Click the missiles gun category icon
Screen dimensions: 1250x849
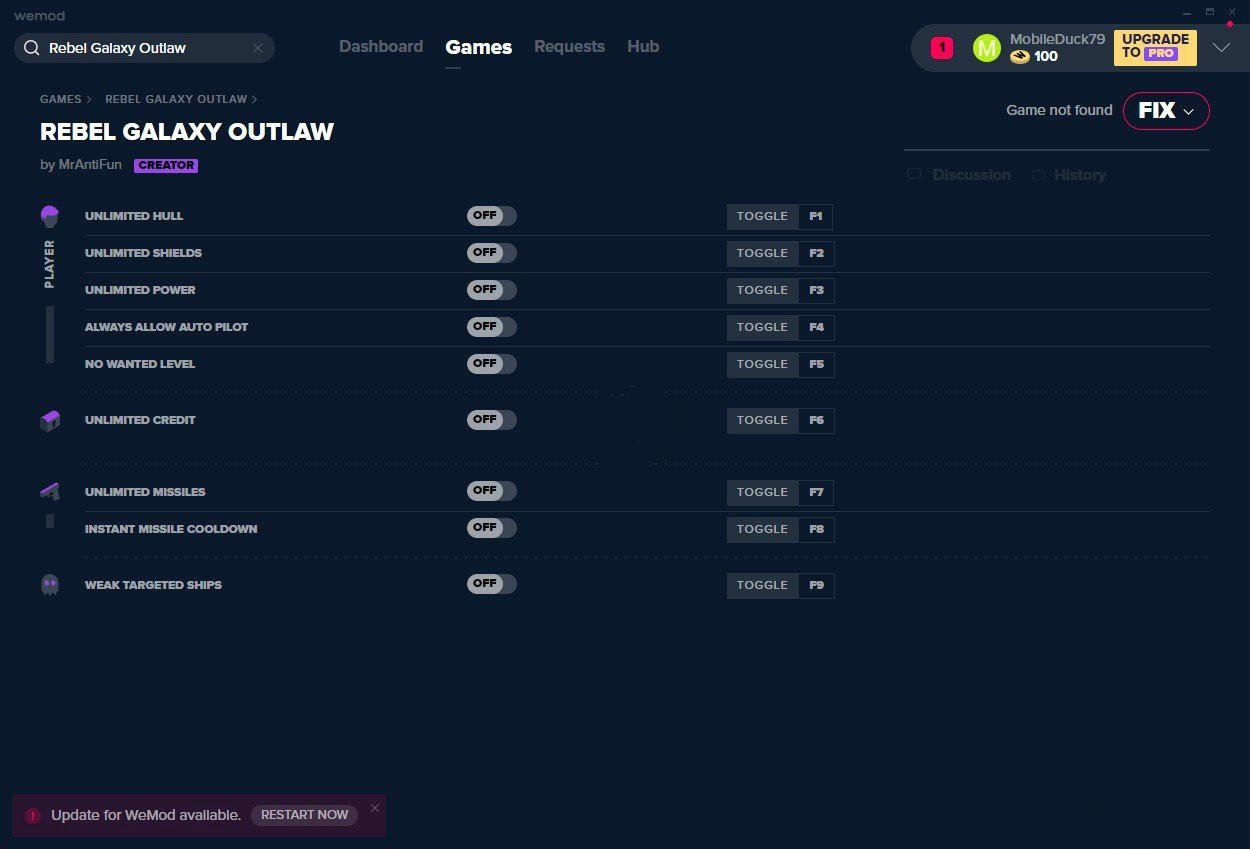(50, 491)
